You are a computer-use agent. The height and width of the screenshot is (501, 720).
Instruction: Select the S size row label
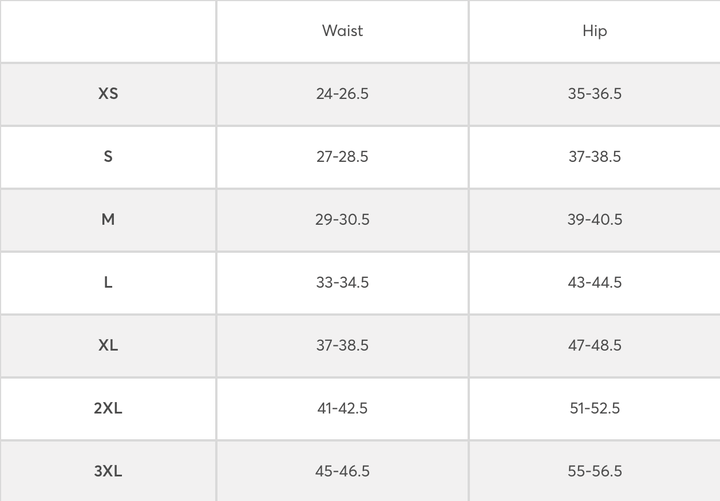click(x=108, y=157)
